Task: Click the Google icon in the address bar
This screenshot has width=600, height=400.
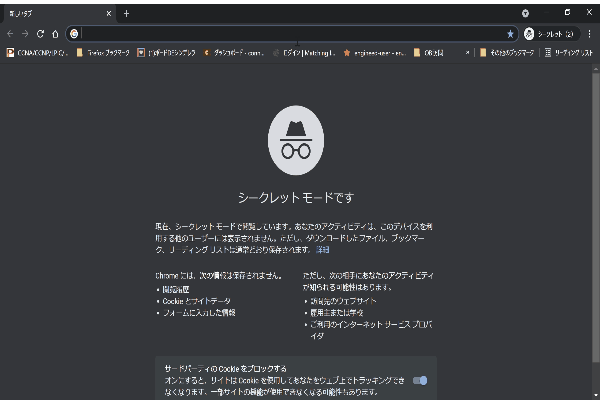Action: pos(74,34)
